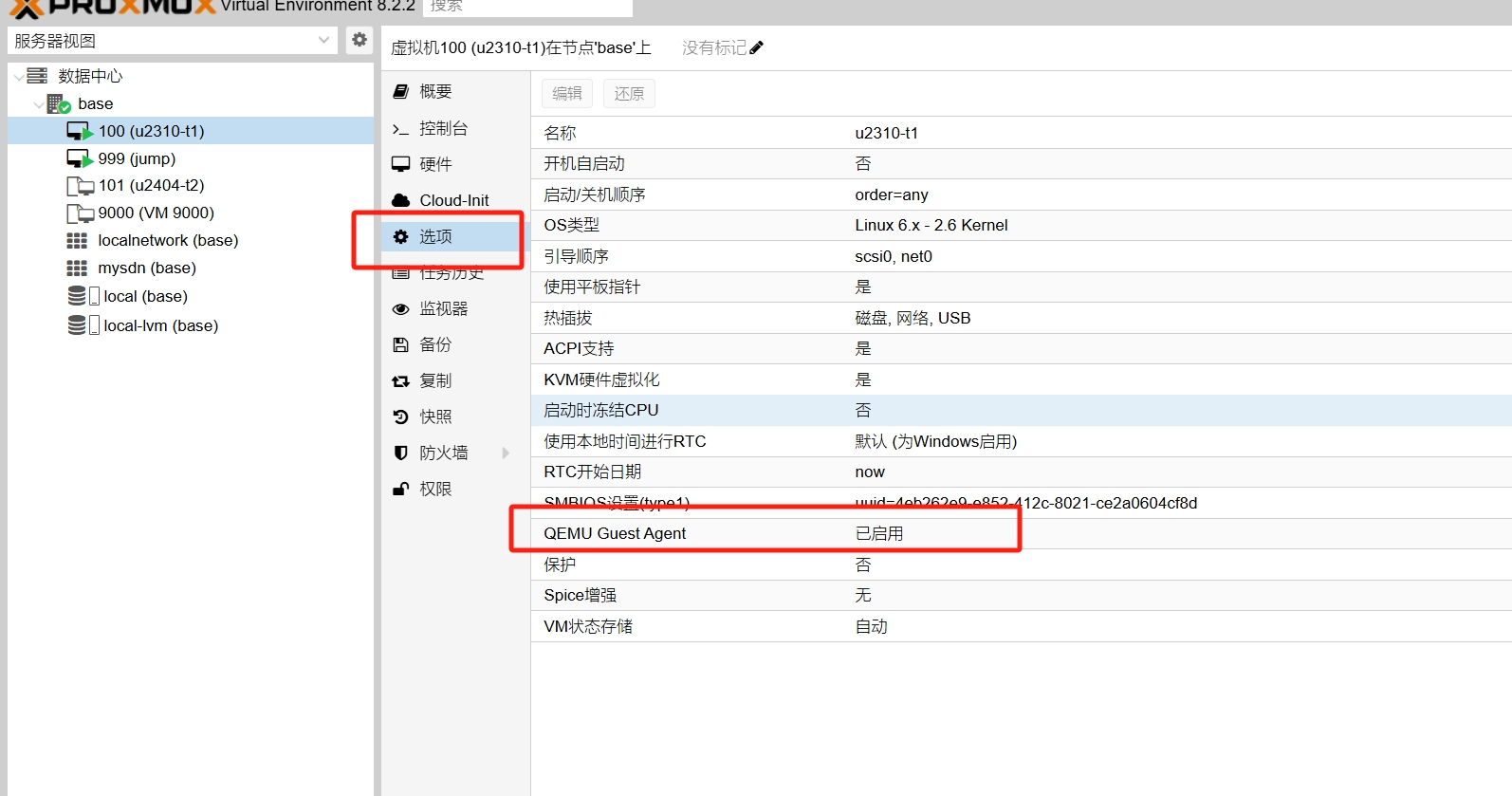Select the Spice增强 row
This screenshot has height=796, width=1512.
click(1022, 595)
